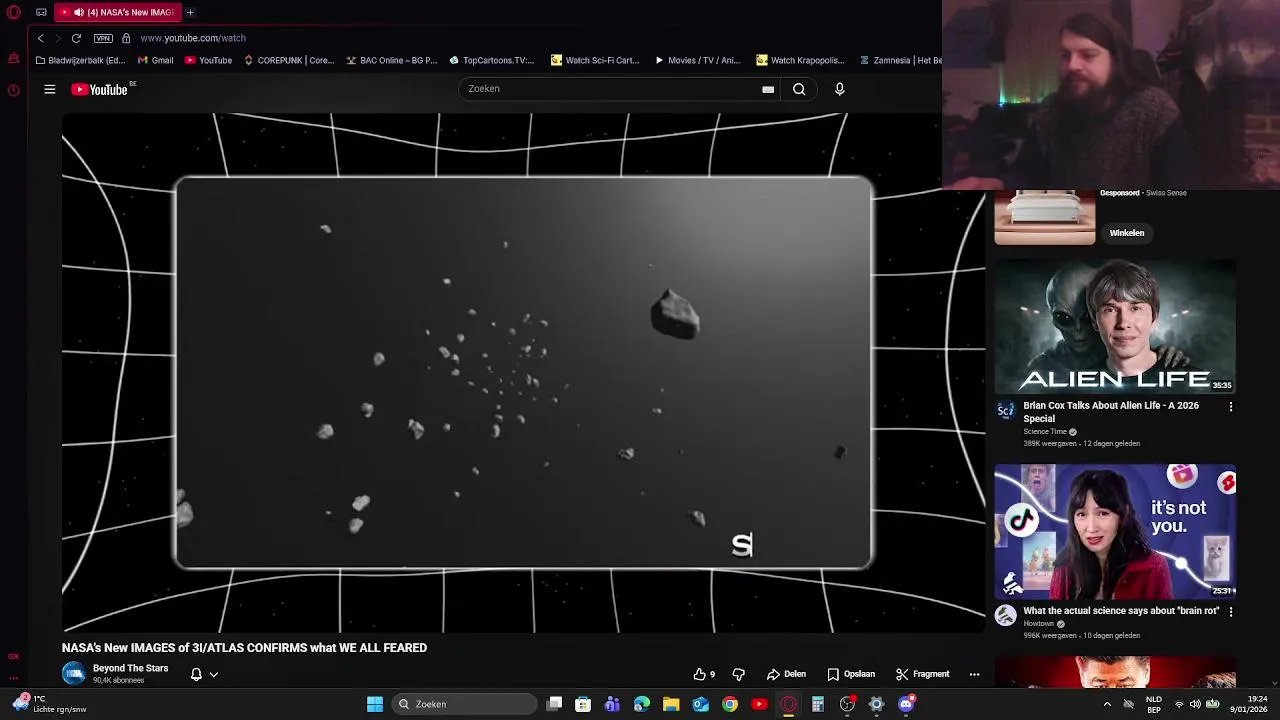This screenshot has width=1280, height=720.
Task: Open the sponsored bed ad thumbnail
Action: click(1045, 217)
